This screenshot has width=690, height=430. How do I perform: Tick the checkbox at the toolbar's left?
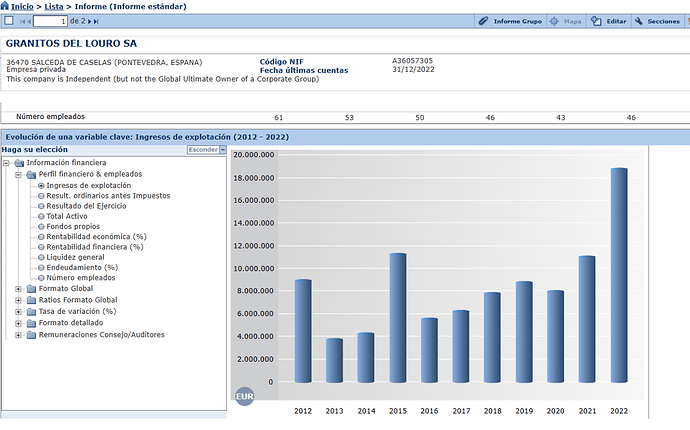(7, 21)
